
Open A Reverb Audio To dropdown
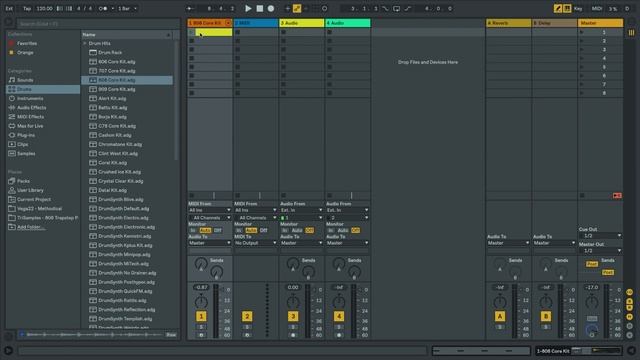(508, 243)
